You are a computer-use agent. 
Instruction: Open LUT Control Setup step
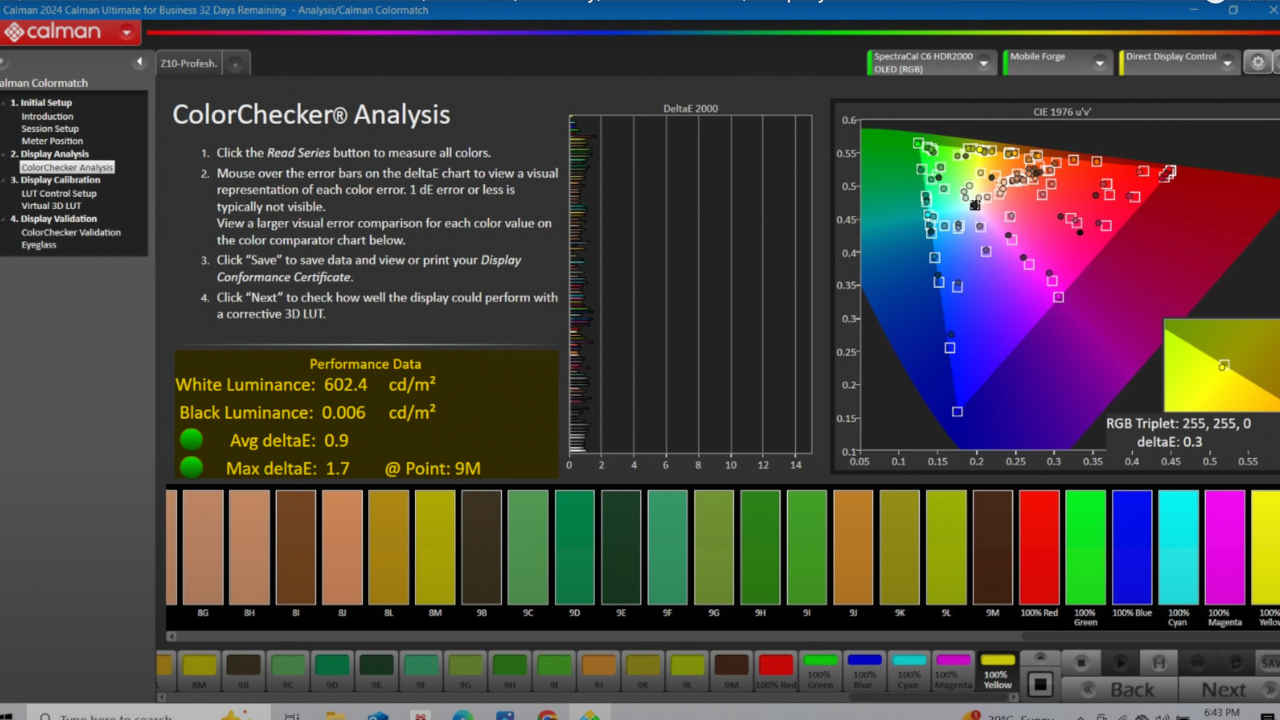click(x=59, y=193)
